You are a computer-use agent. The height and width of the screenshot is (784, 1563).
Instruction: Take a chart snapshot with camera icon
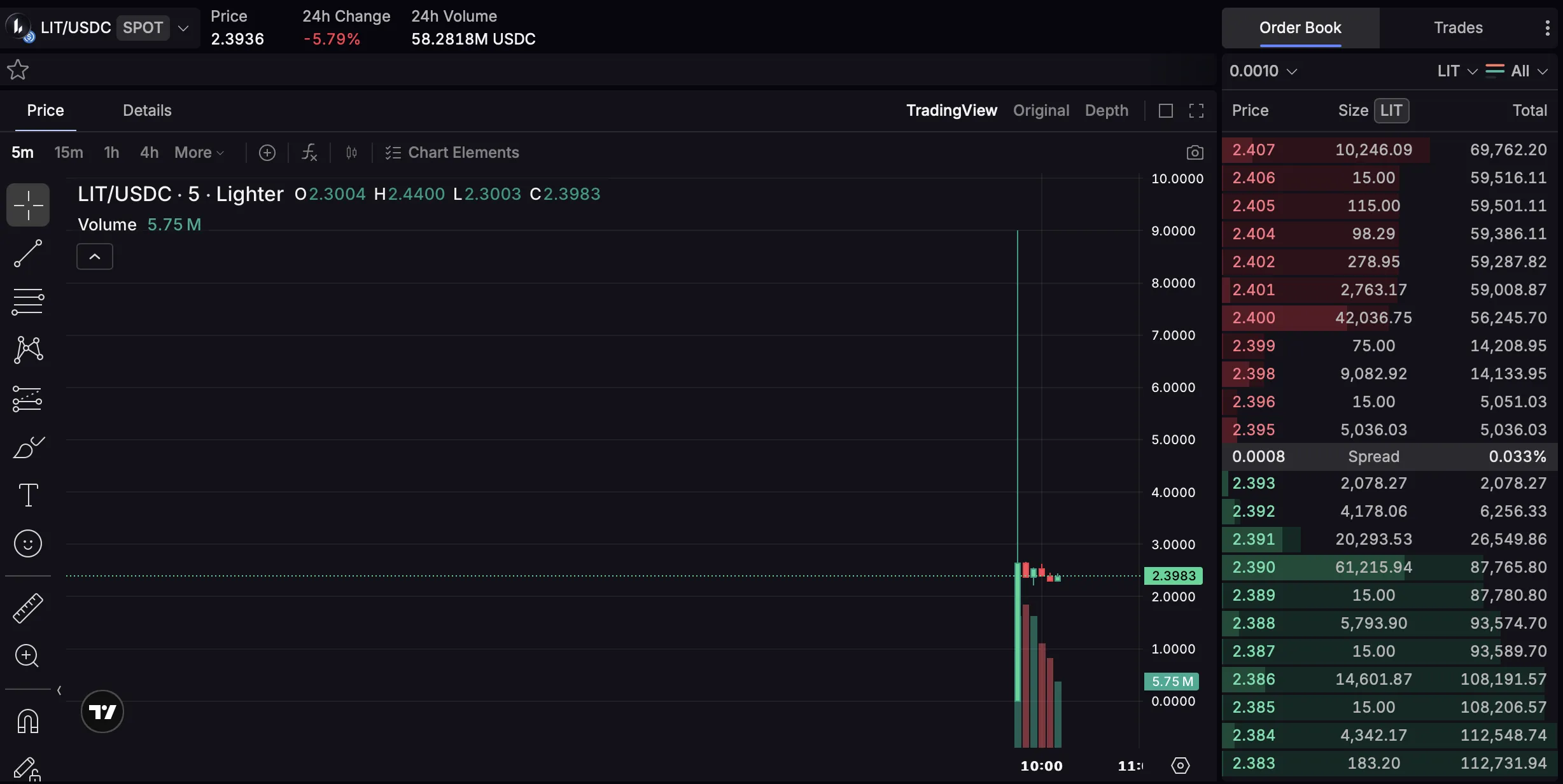(1195, 153)
